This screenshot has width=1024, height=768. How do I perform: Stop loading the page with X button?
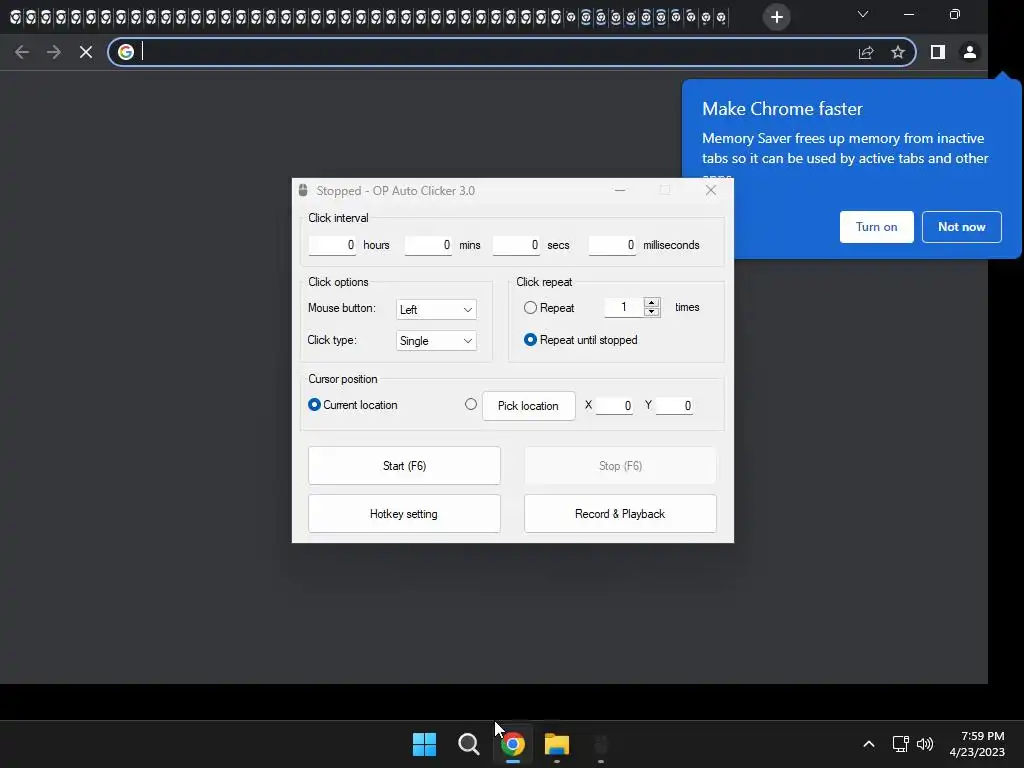click(86, 52)
